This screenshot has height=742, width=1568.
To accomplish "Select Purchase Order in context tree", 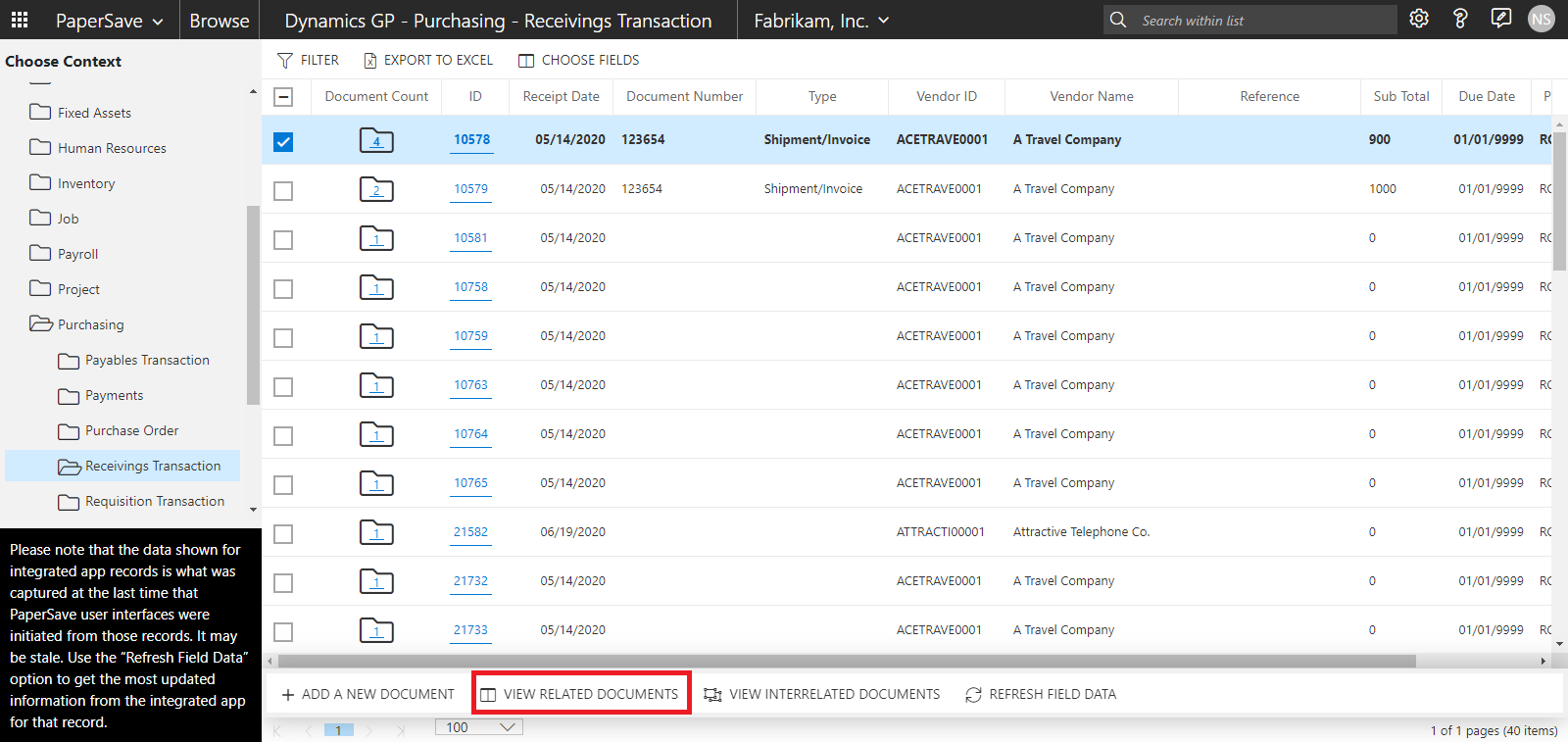I will click(x=131, y=430).
